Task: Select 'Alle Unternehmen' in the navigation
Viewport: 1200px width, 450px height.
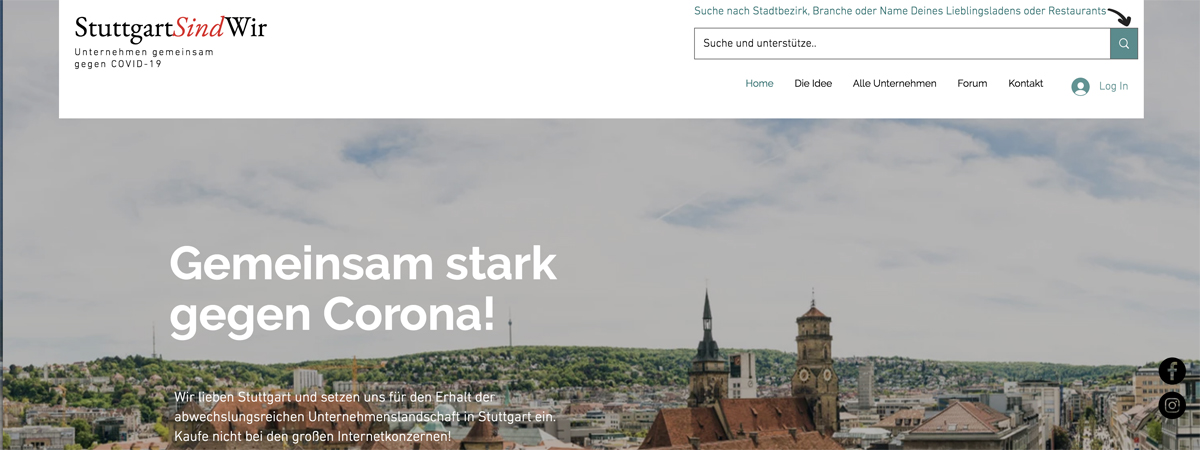Action: point(894,83)
